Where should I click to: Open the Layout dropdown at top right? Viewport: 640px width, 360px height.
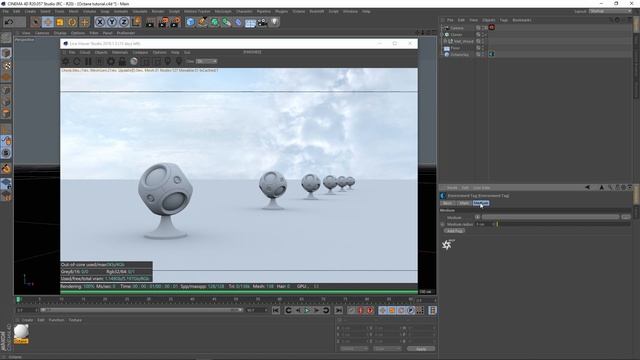click(x=610, y=11)
